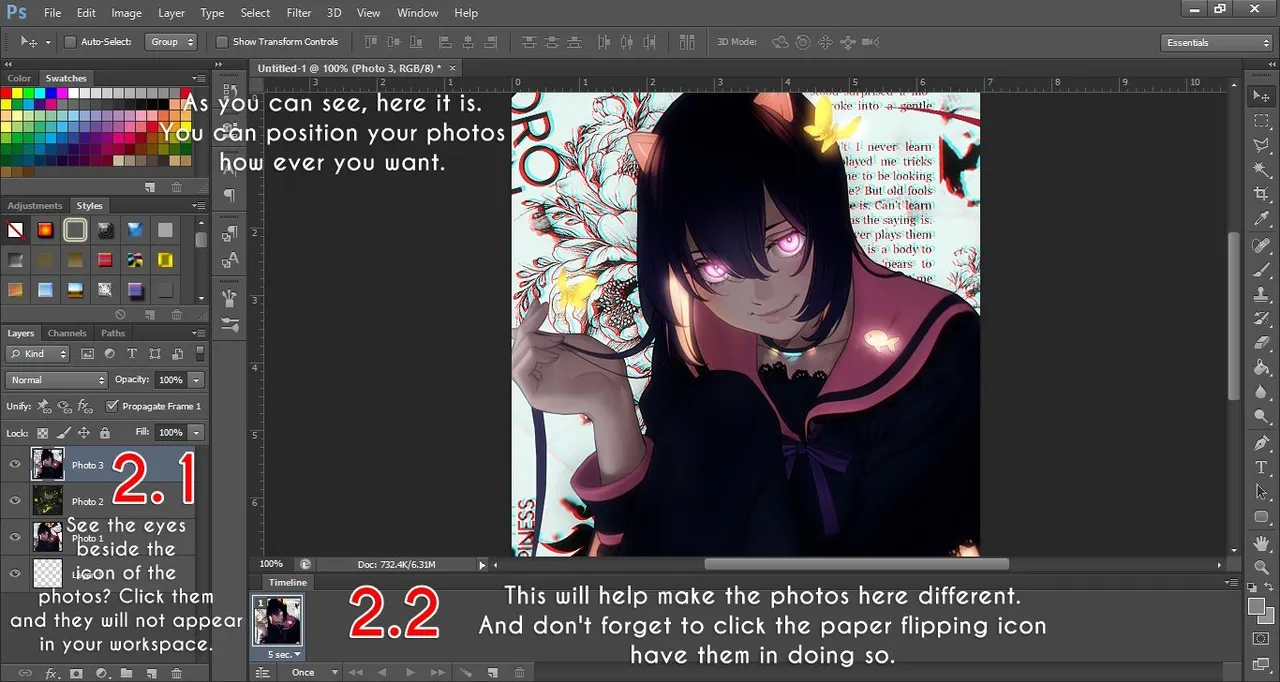Screen dimensions: 1280x682
Task: Lock transparent pixels icon
Action: [x=42, y=433]
